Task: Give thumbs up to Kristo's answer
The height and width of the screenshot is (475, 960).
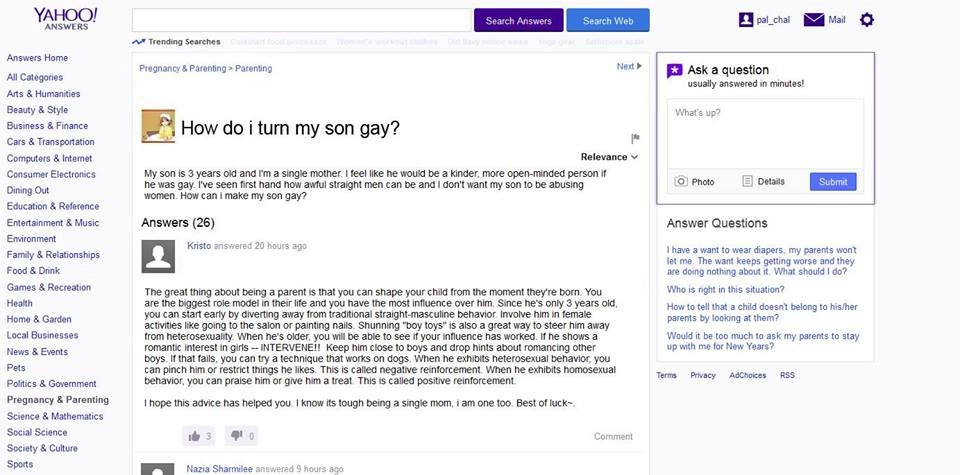Action: tap(194, 436)
